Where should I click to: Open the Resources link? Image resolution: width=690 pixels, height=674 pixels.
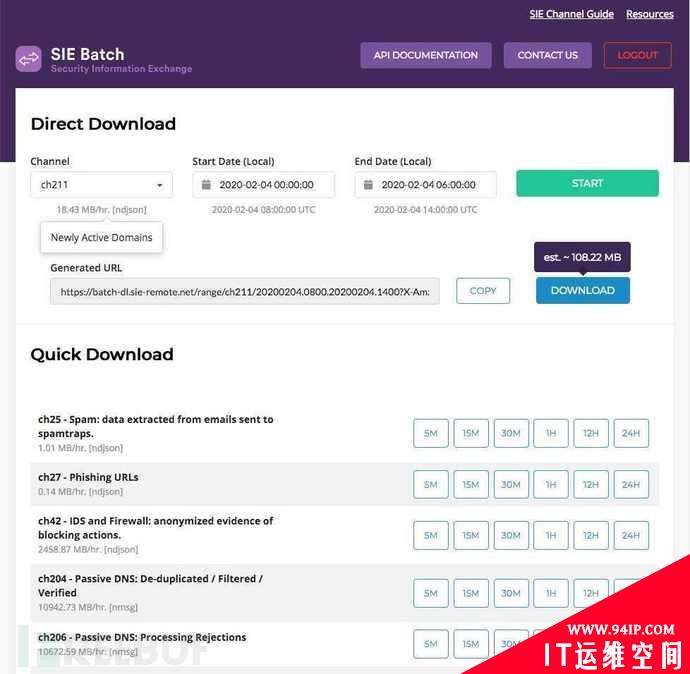(x=650, y=14)
